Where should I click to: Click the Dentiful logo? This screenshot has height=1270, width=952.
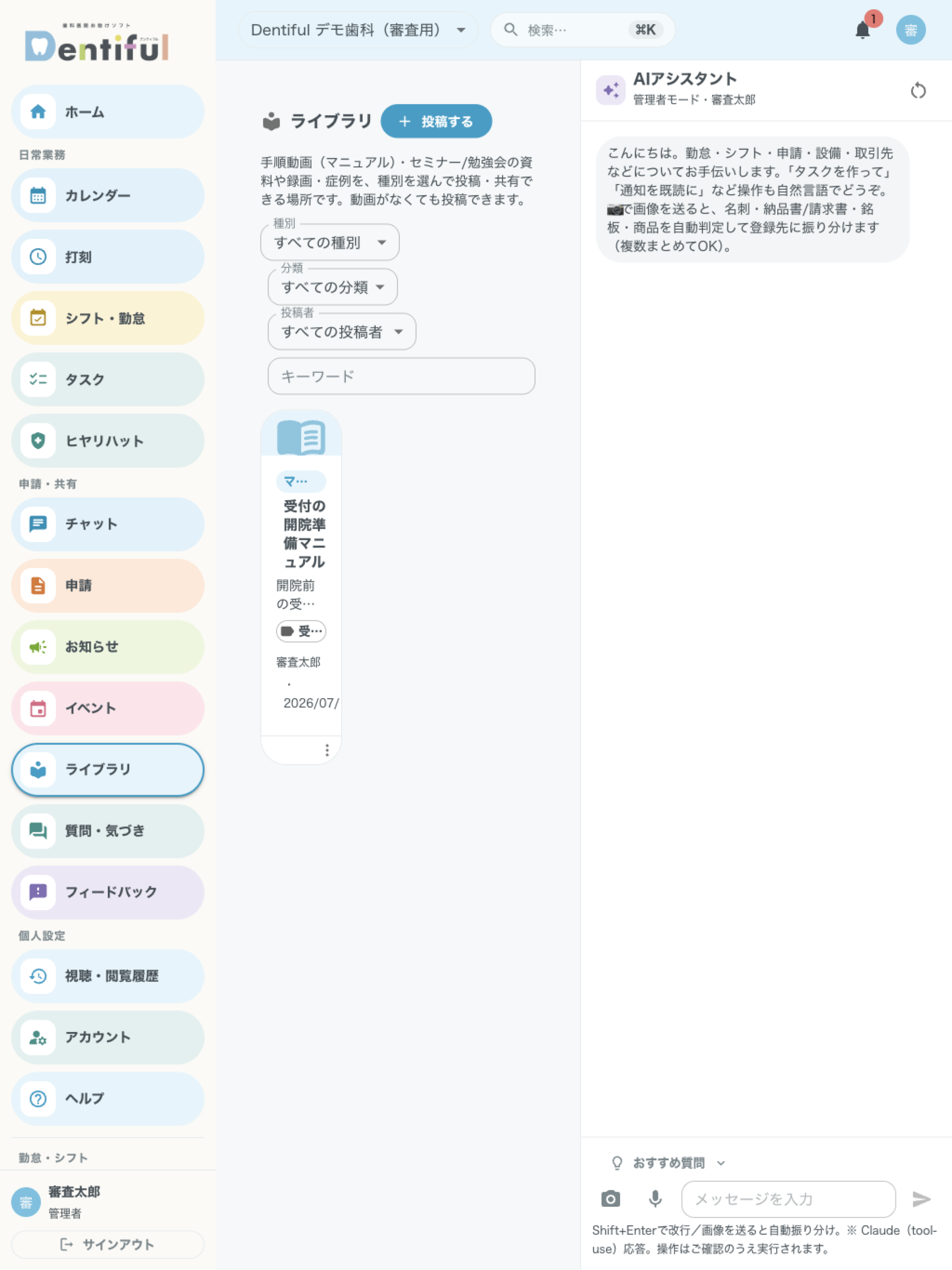97,43
